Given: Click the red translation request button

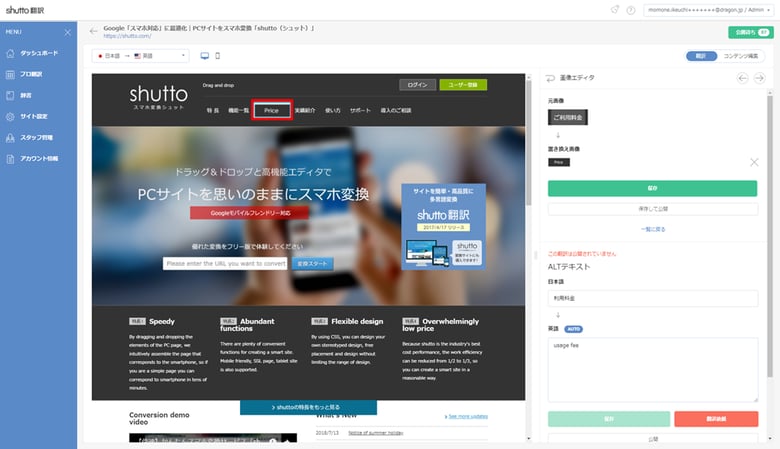Looking at the screenshot, I should [x=716, y=419].
